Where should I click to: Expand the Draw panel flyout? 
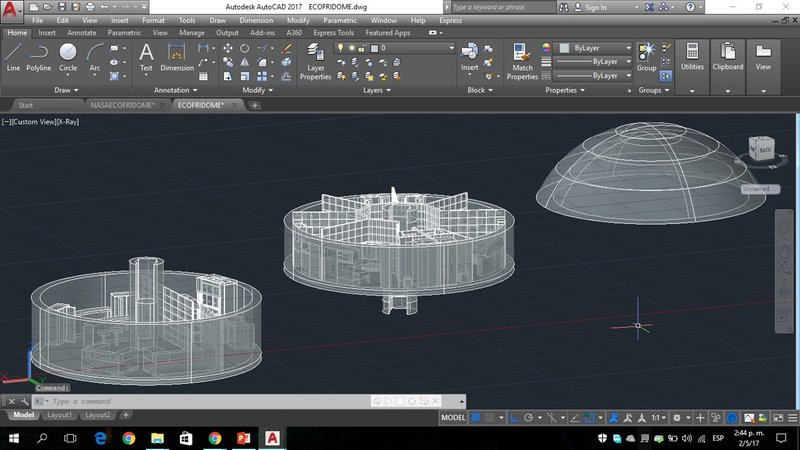(68, 90)
